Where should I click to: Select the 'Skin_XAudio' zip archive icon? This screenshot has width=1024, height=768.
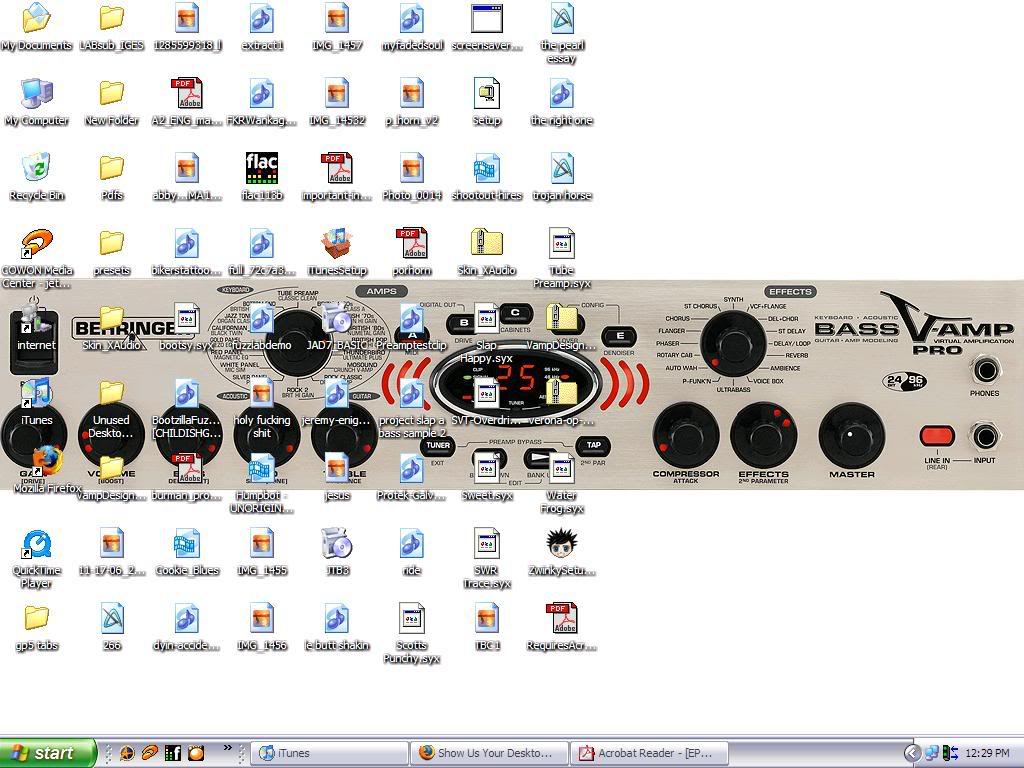(487, 244)
